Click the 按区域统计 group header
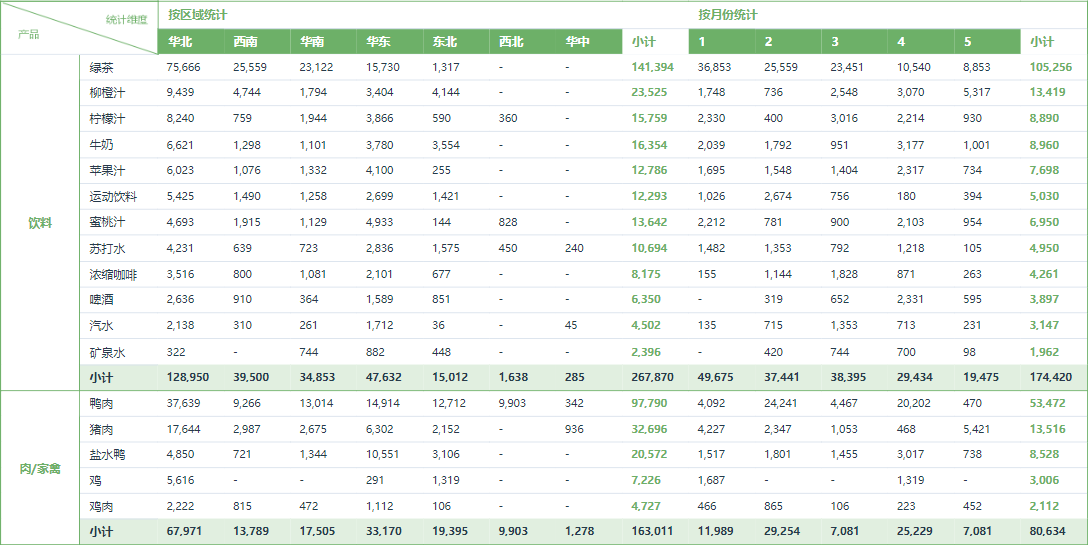Screen dimensions: 1088x545 pyautogui.click(x=198, y=15)
